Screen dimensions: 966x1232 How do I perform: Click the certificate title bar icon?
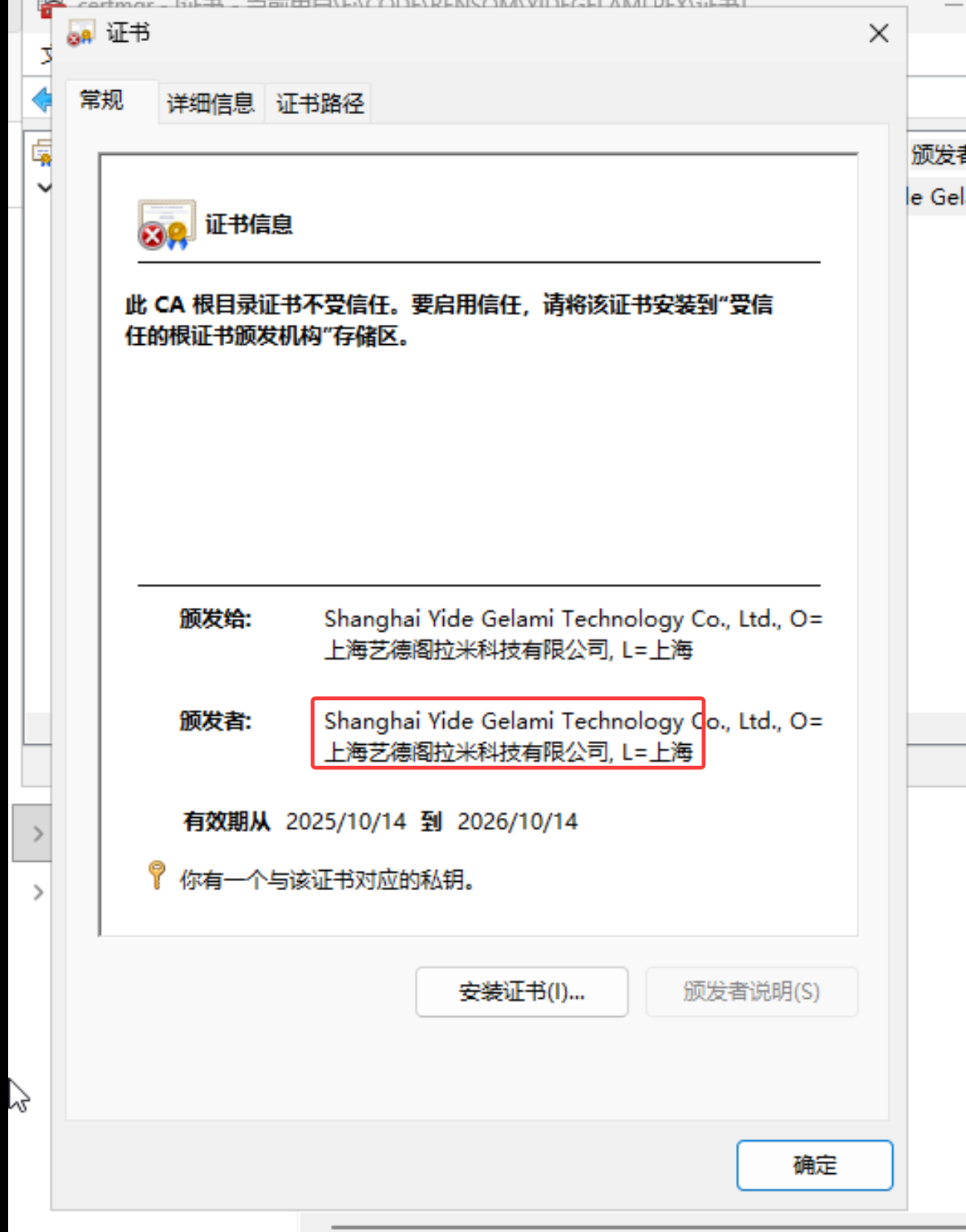coord(80,34)
